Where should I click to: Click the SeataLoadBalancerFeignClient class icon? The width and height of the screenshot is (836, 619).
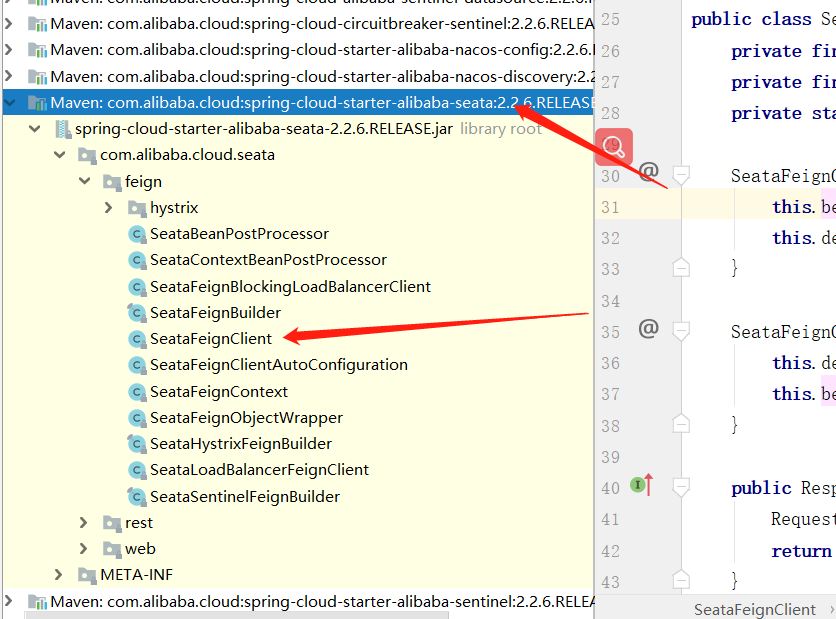137,470
